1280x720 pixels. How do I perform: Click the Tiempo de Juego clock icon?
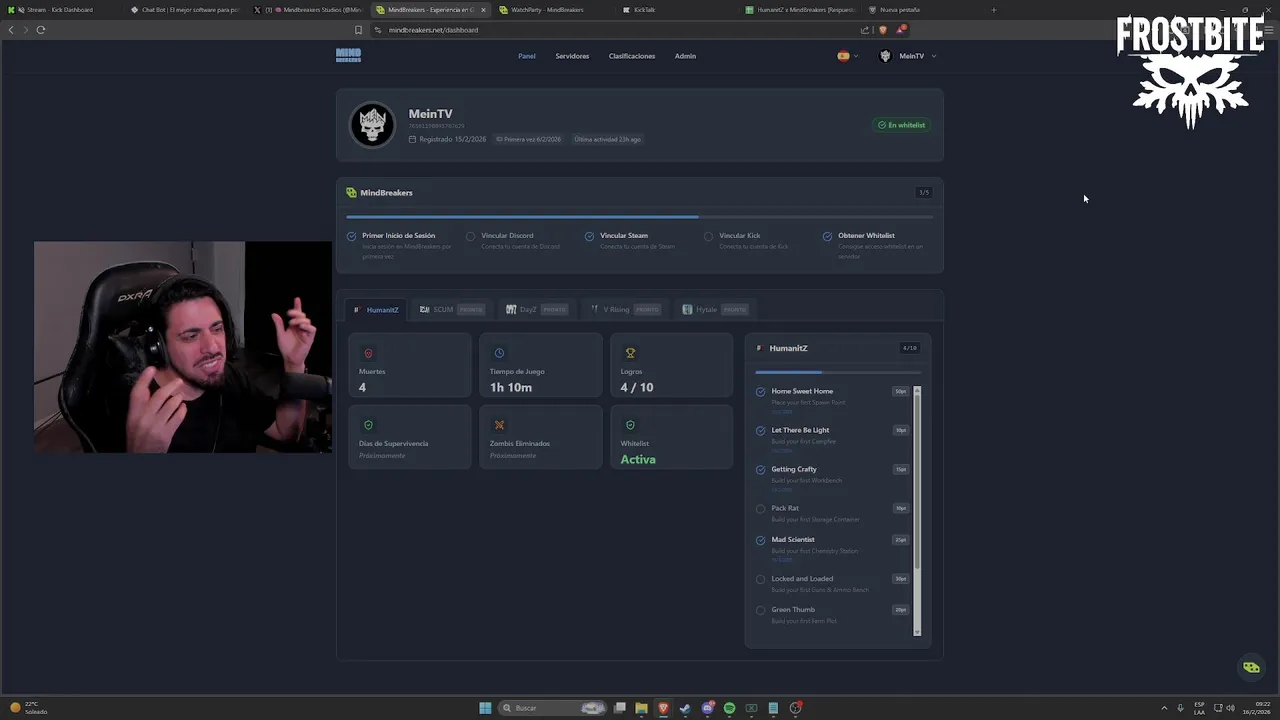tap(499, 353)
